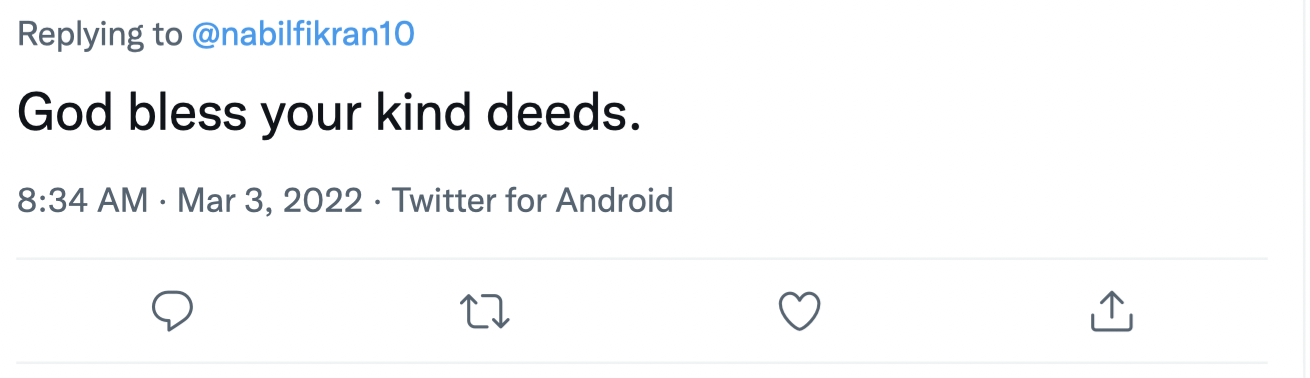Click the Mar 3, 2022 date
Image resolution: width=1310 pixels, height=378 pixels.
tap(269, 201)
